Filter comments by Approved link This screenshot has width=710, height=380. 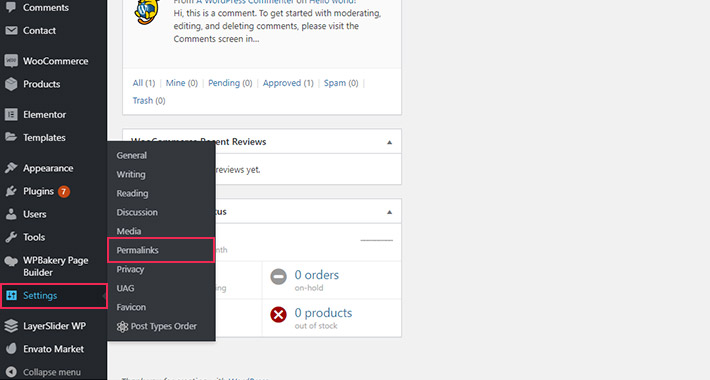(x=282, y=83)
